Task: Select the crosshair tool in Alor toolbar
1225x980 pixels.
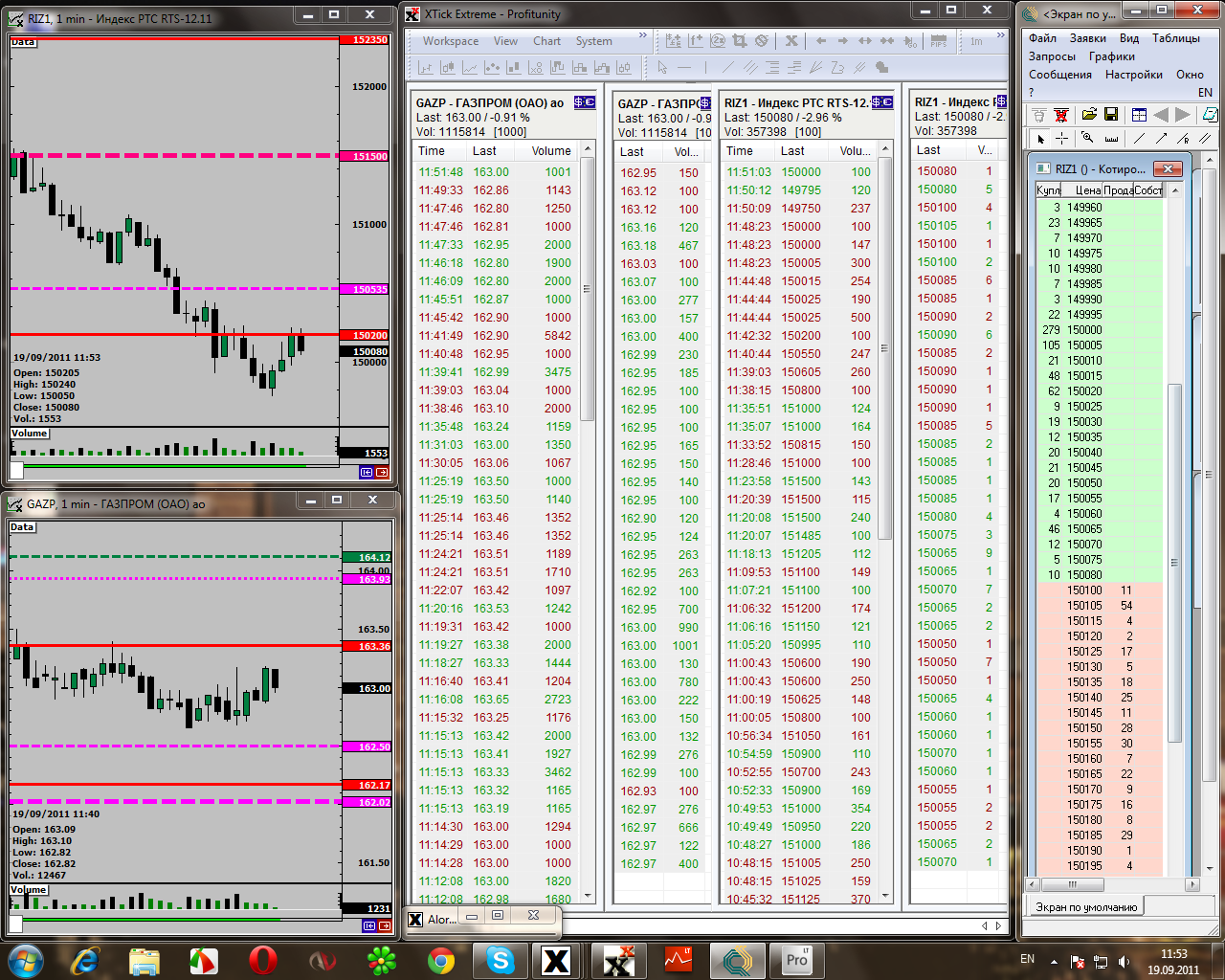Action: (x=1062, y=139)
